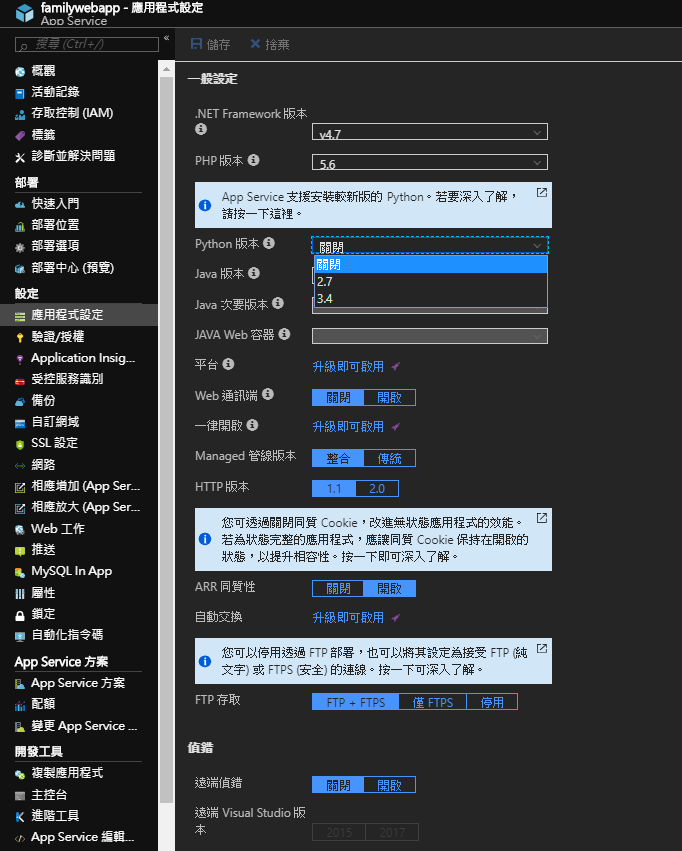Open the 主控台 console icon
This screenshot has width=682, height=851.
[20, 796]
